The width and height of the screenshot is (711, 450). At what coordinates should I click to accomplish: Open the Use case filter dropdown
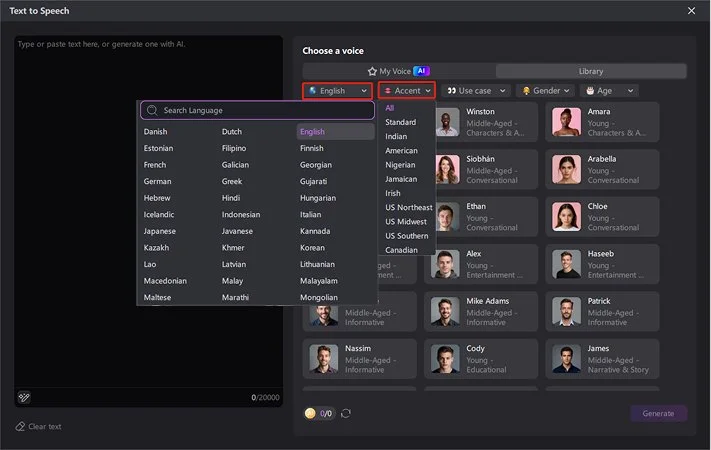click(475, 91)
